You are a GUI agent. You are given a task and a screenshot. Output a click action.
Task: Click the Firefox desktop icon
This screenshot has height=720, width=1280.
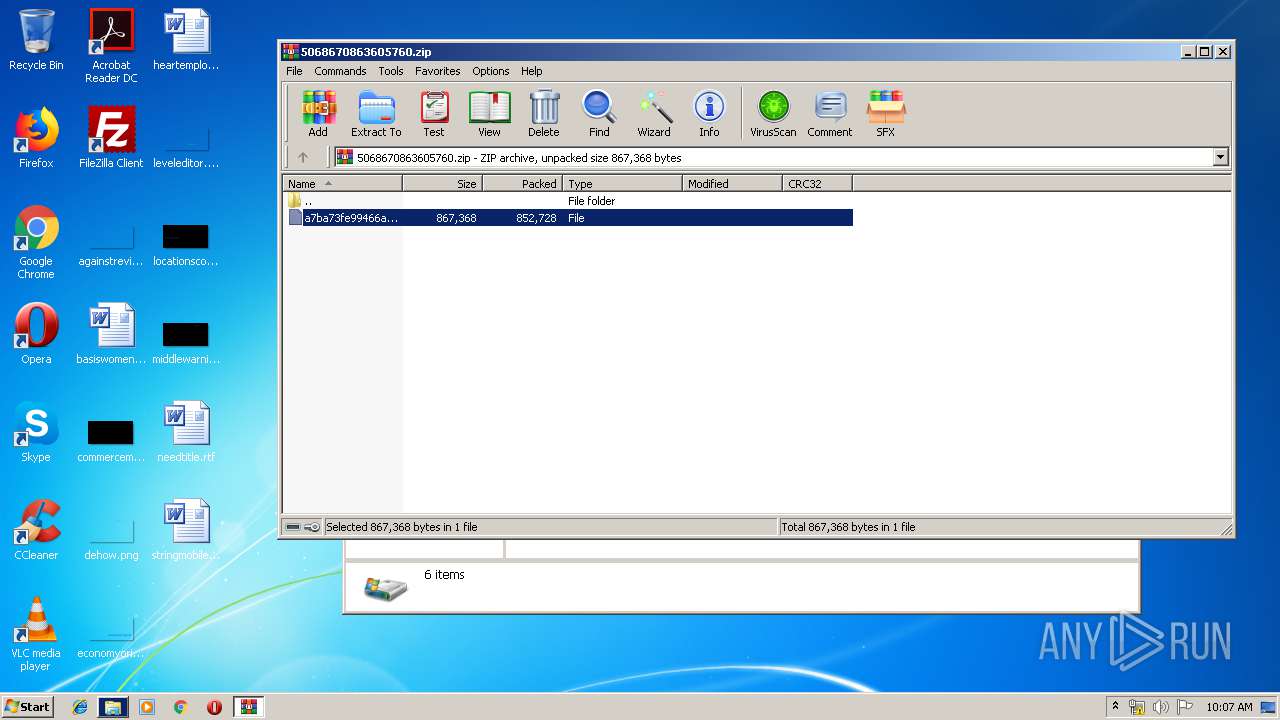(x=36, y=138)
